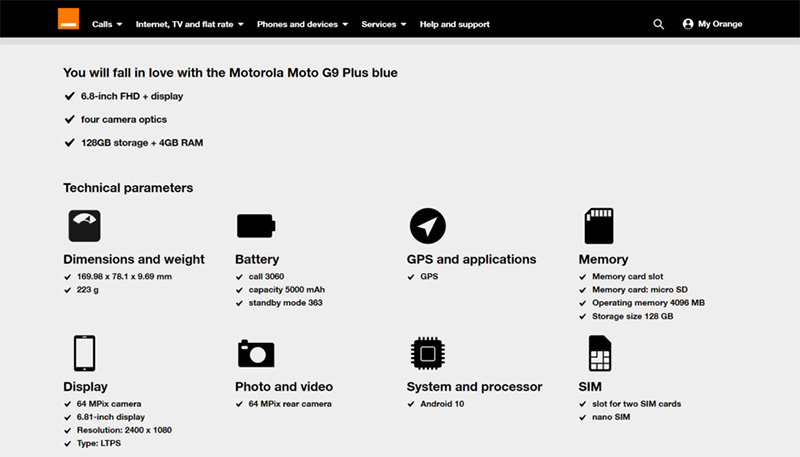
Task: Click the Dimensions and weight scale icon
Action: click(84, 225)
